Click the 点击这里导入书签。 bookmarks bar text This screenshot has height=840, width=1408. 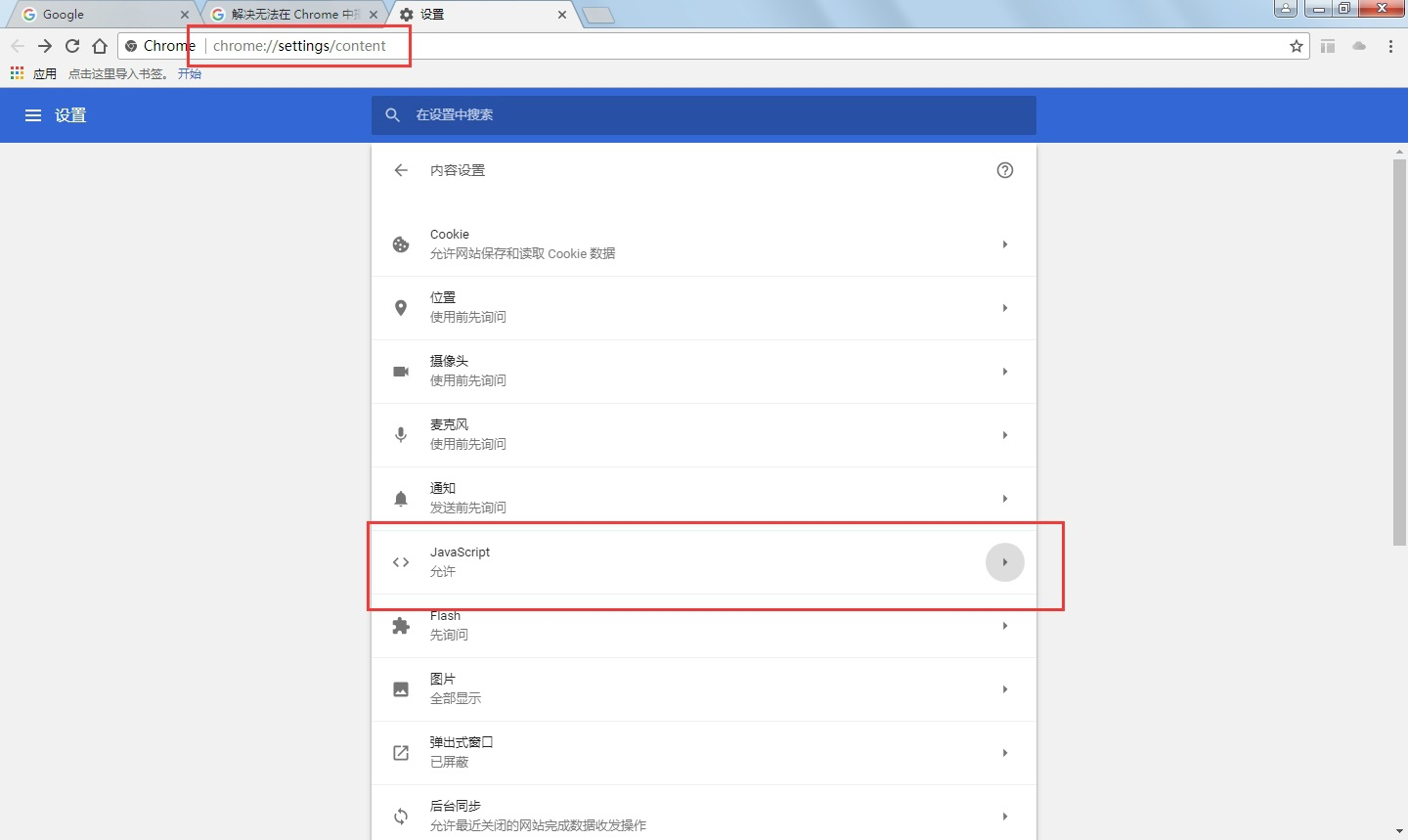coord(118,74)
